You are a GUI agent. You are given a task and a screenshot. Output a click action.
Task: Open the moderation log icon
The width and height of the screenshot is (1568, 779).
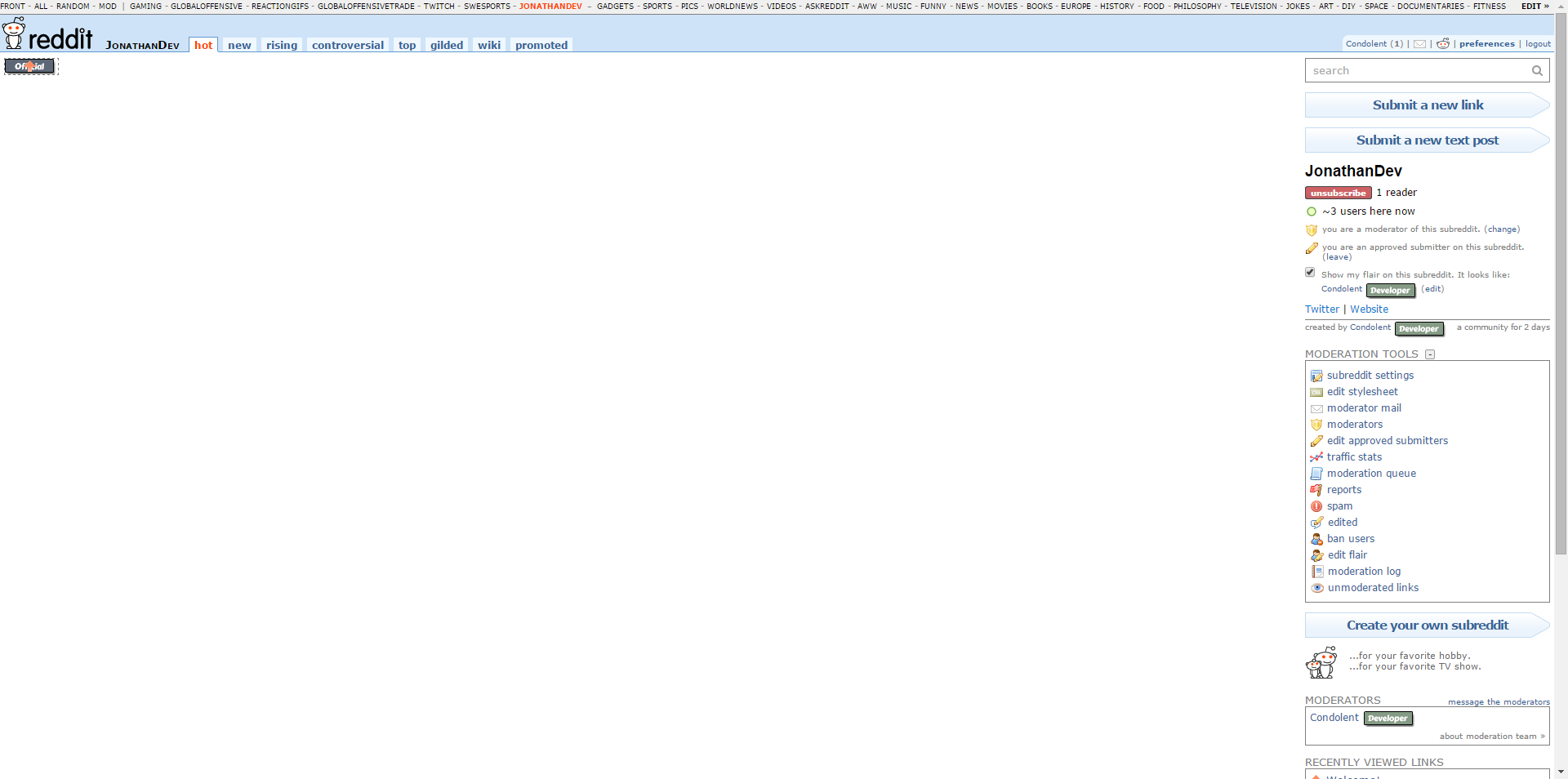pos(1316,572)
